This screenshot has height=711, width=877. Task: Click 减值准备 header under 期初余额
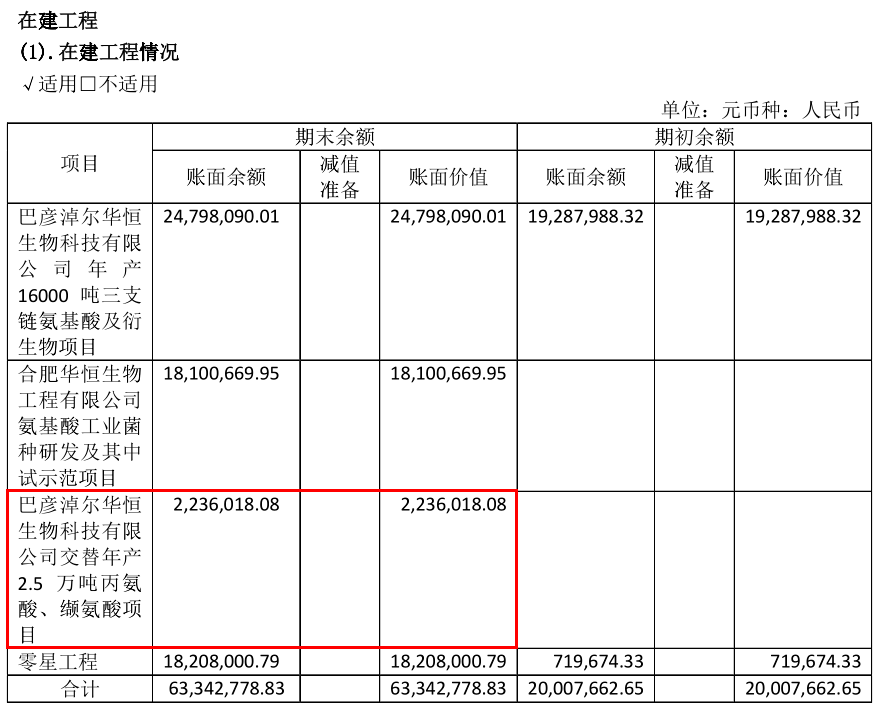pyautogui.click(x=694, y=177)
